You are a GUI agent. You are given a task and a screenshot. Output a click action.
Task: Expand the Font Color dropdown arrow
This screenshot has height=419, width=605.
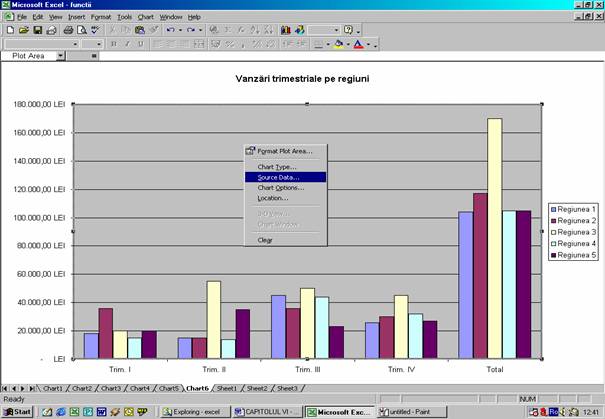pyautogui.click(x=372, y=44)
